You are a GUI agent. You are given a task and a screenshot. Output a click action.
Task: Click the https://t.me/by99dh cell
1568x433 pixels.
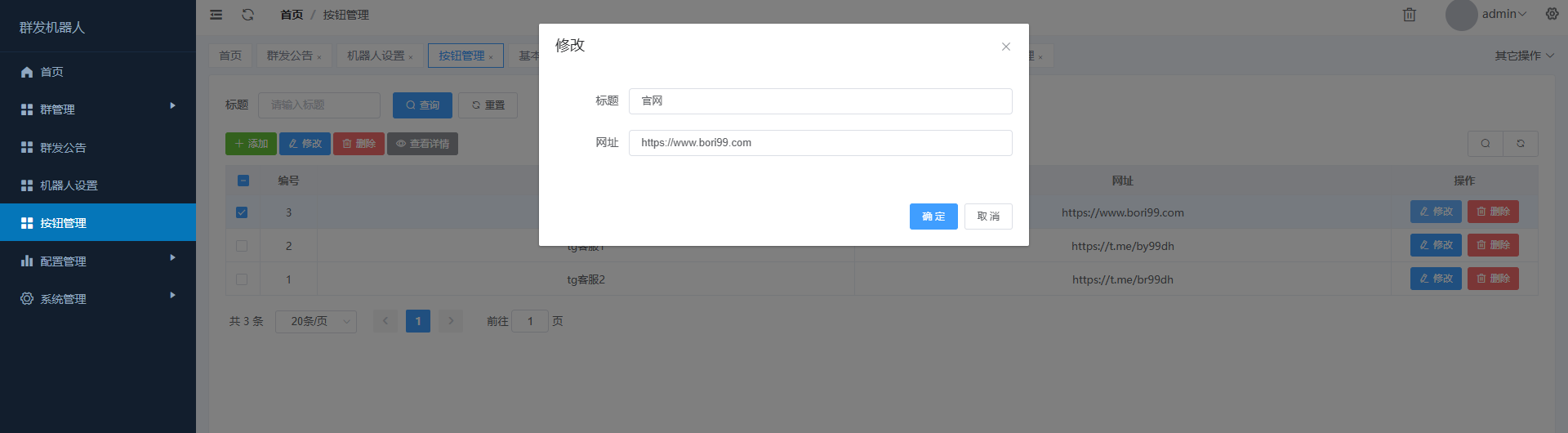pos(1123,246)
